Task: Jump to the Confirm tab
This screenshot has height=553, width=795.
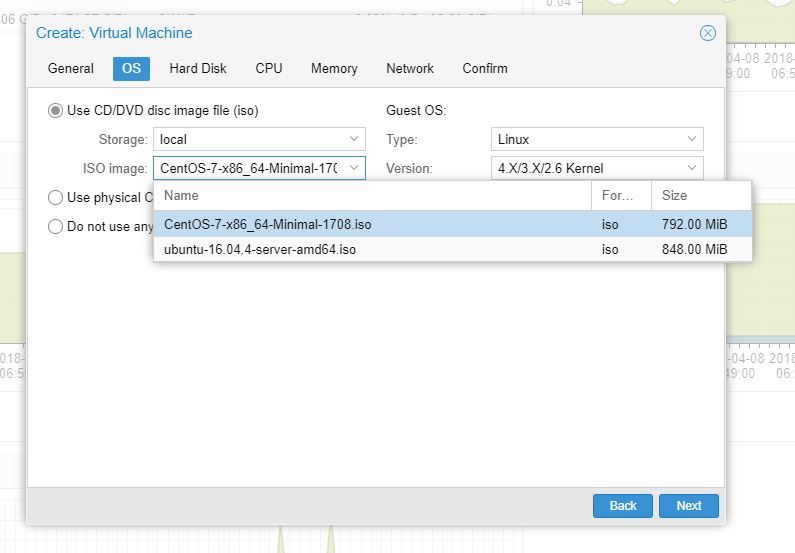Action: [485, 69]
